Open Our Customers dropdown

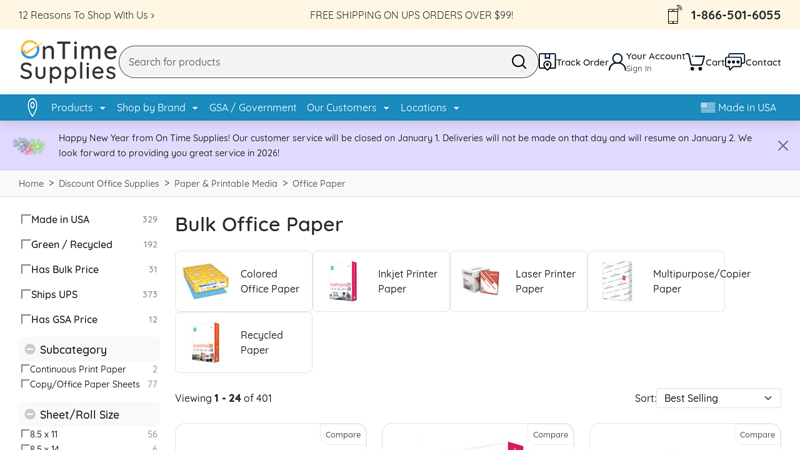click(x=348, y=108)
